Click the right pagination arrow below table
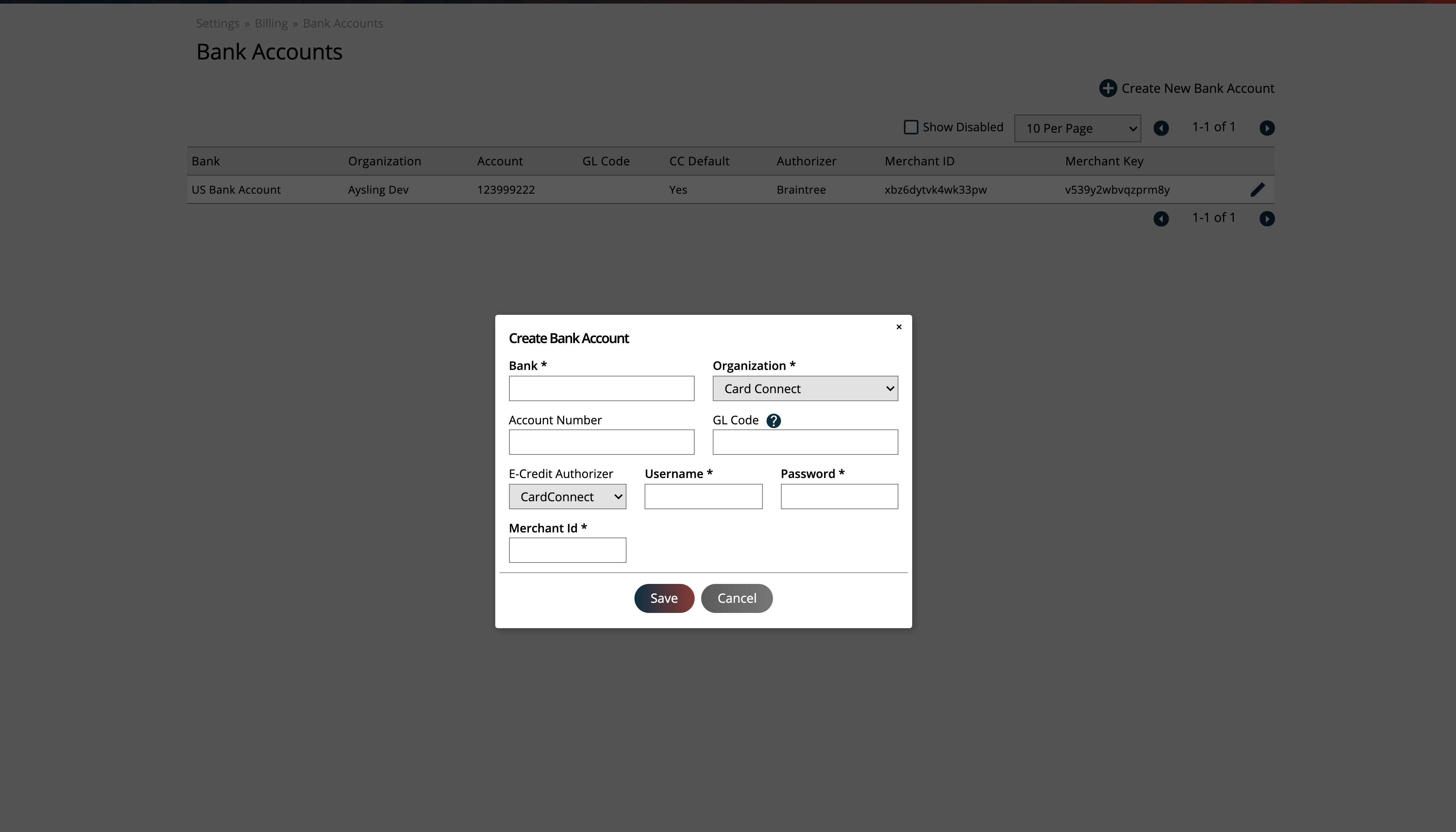 coord(1267,218)
